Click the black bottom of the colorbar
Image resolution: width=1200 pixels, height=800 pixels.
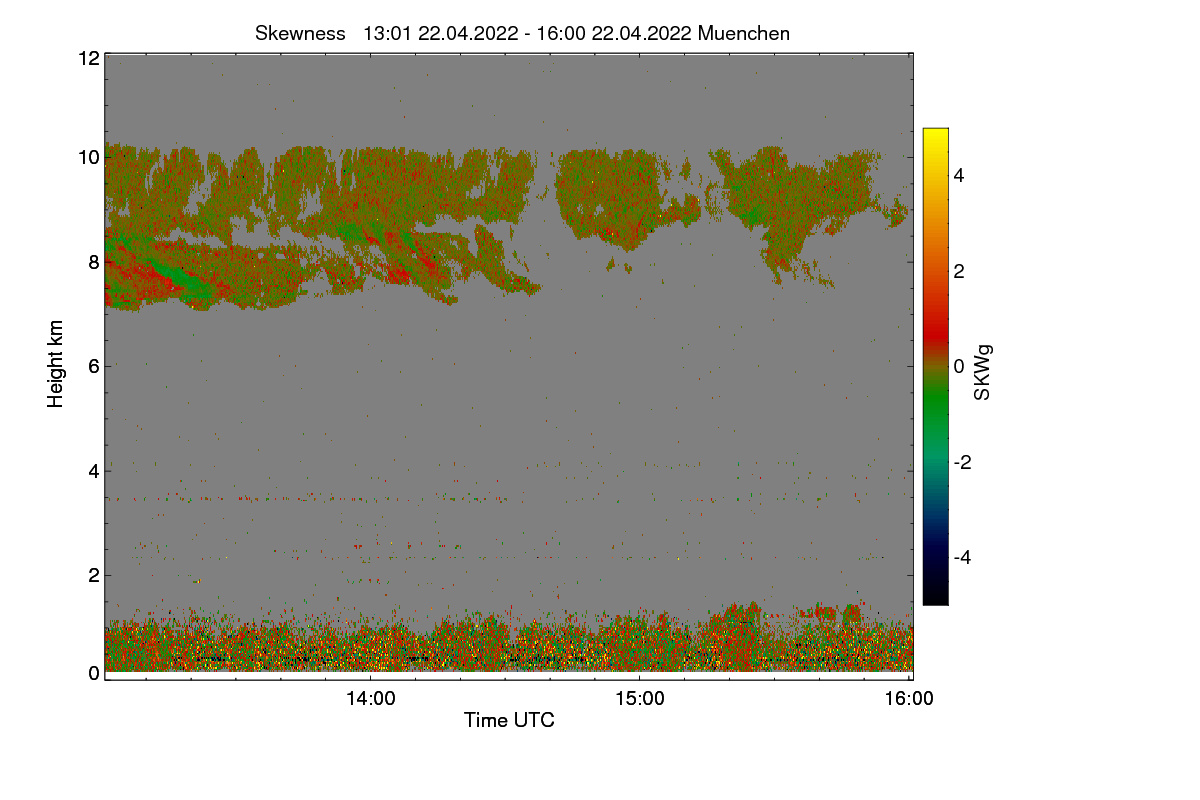click(935, 595)
